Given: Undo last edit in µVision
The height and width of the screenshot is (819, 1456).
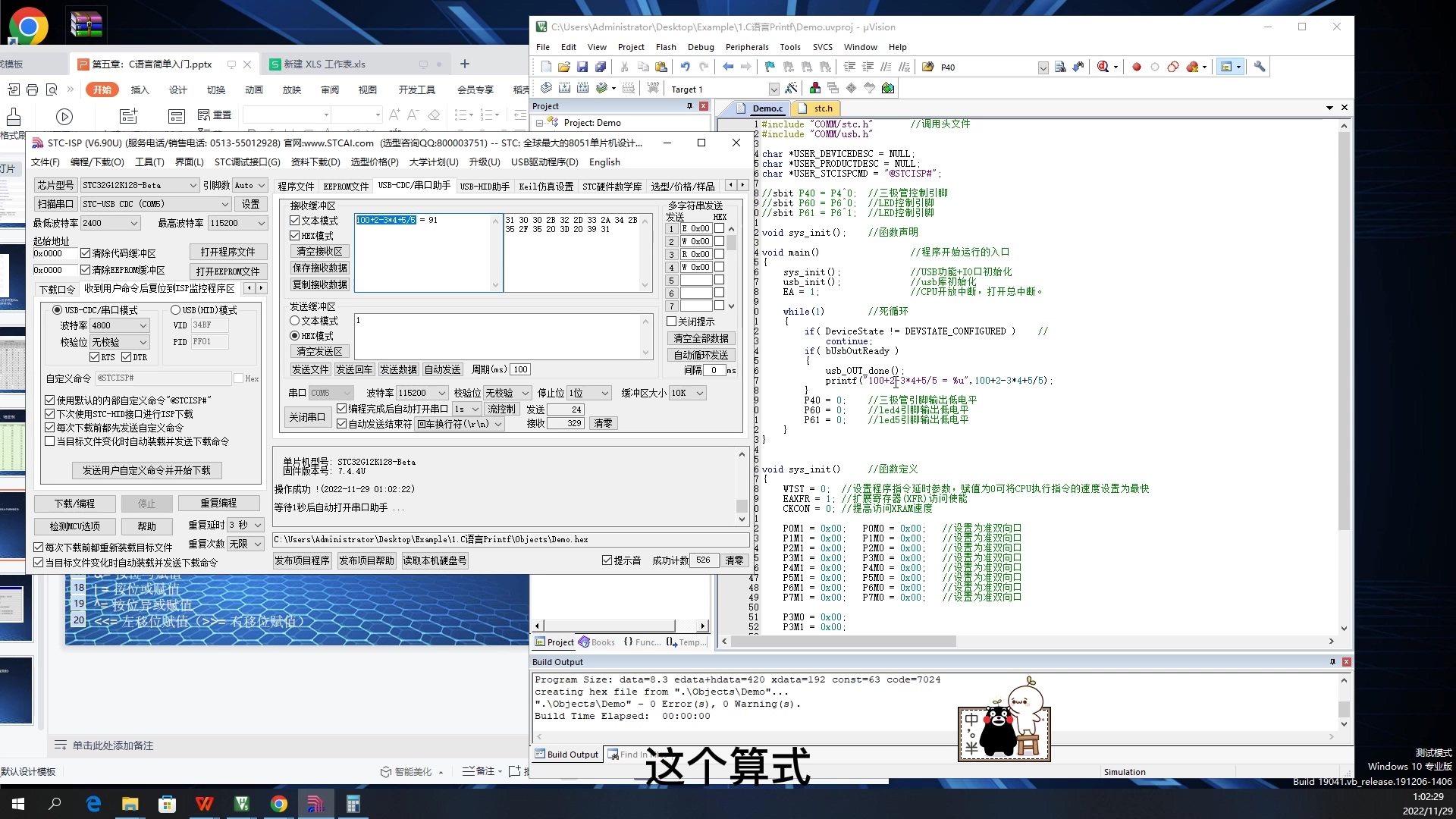Looking at the screenshot, I should point(686,67).
